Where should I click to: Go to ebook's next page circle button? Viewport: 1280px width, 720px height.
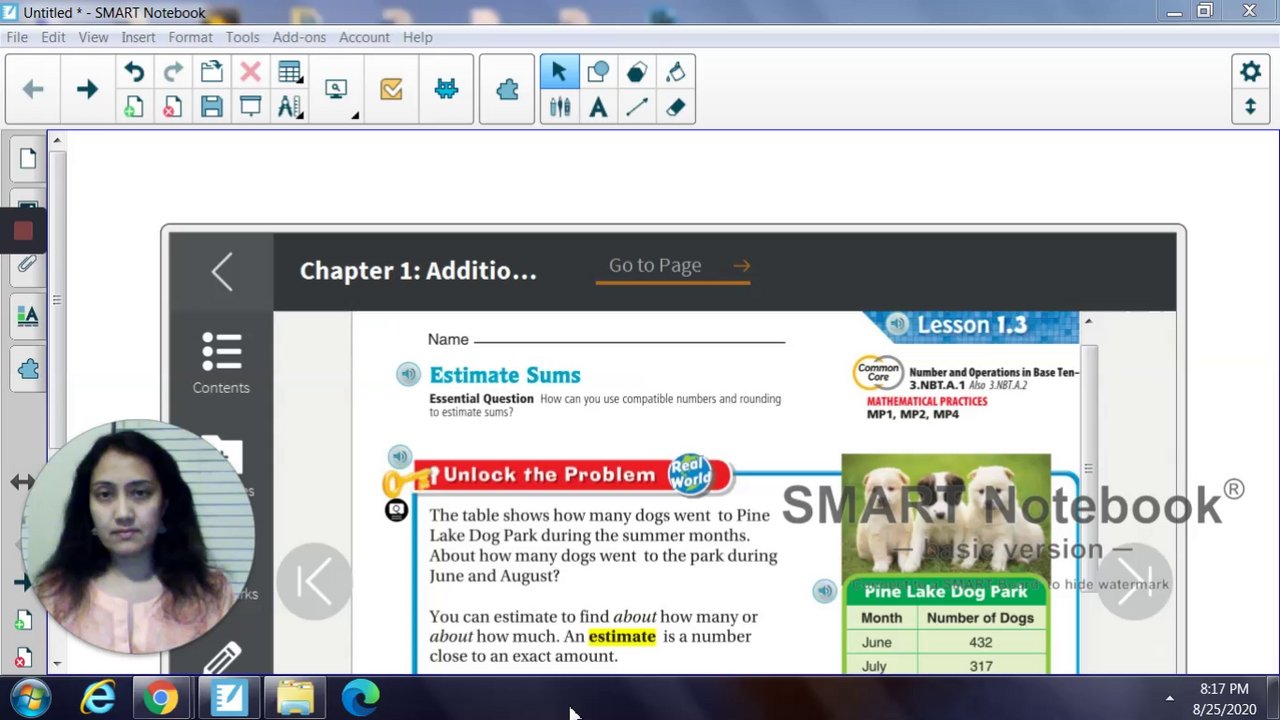click(1134, 582)
